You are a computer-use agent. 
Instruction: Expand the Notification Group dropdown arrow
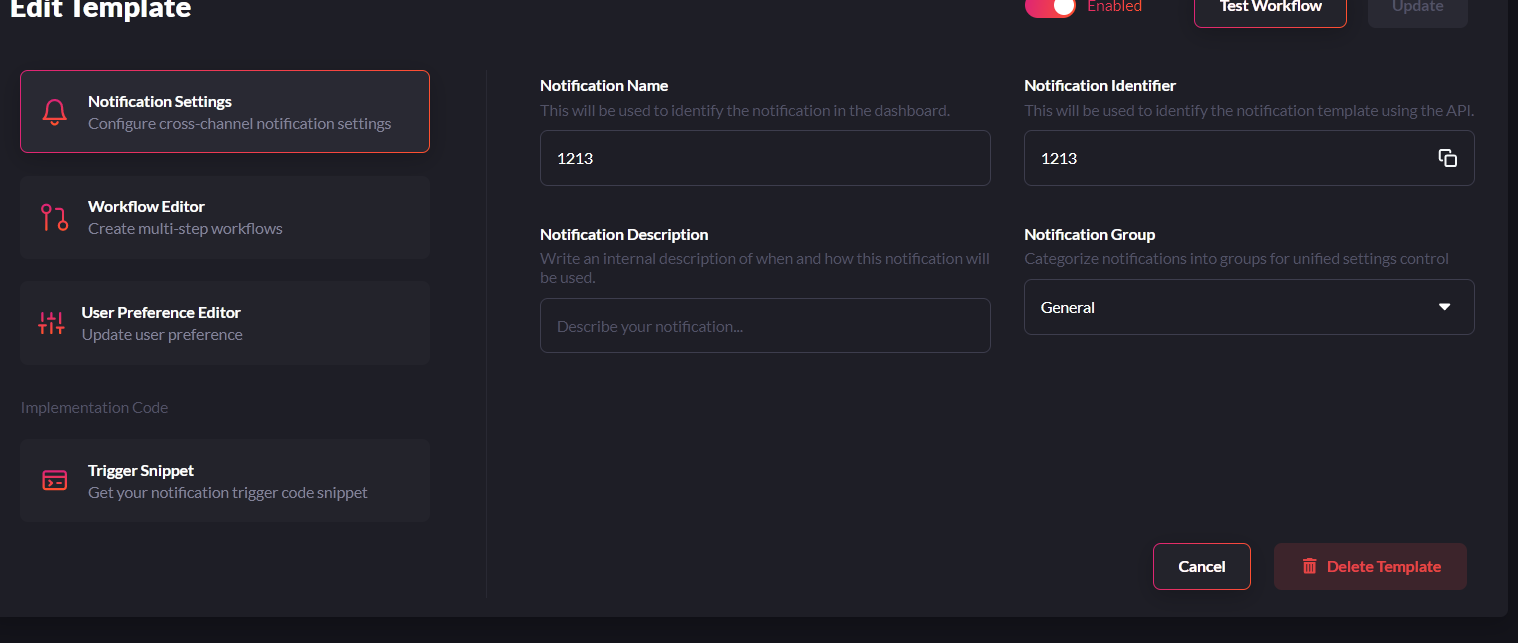[x=1444, y=307]
